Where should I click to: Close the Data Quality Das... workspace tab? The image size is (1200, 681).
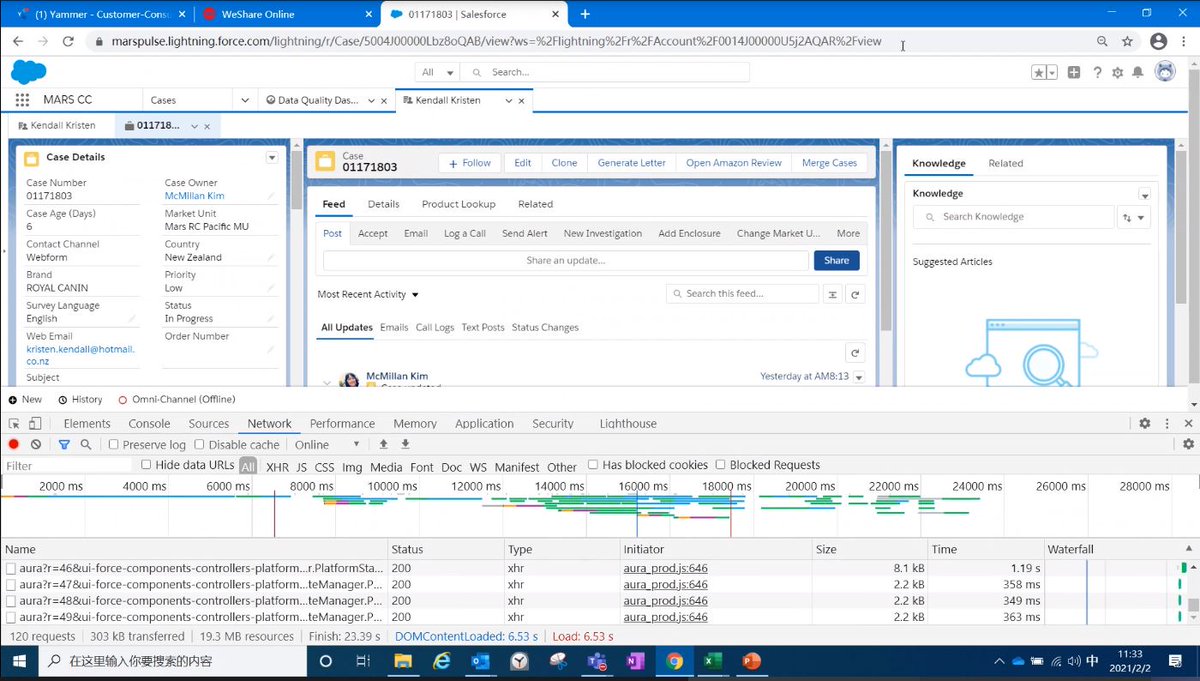[x=384, y=101]
